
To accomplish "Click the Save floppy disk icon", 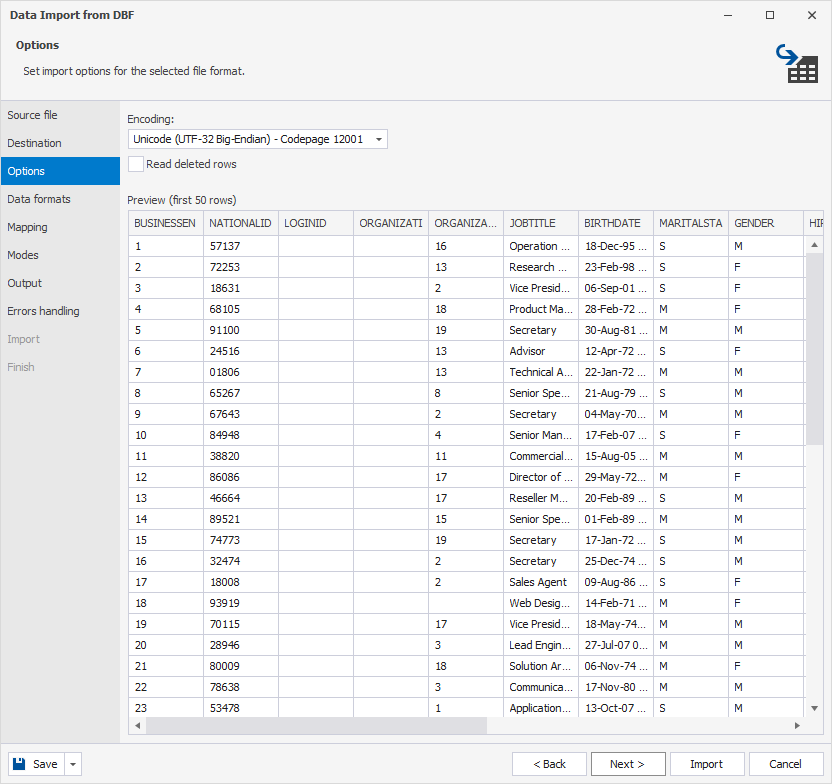I will coord(19,764).
